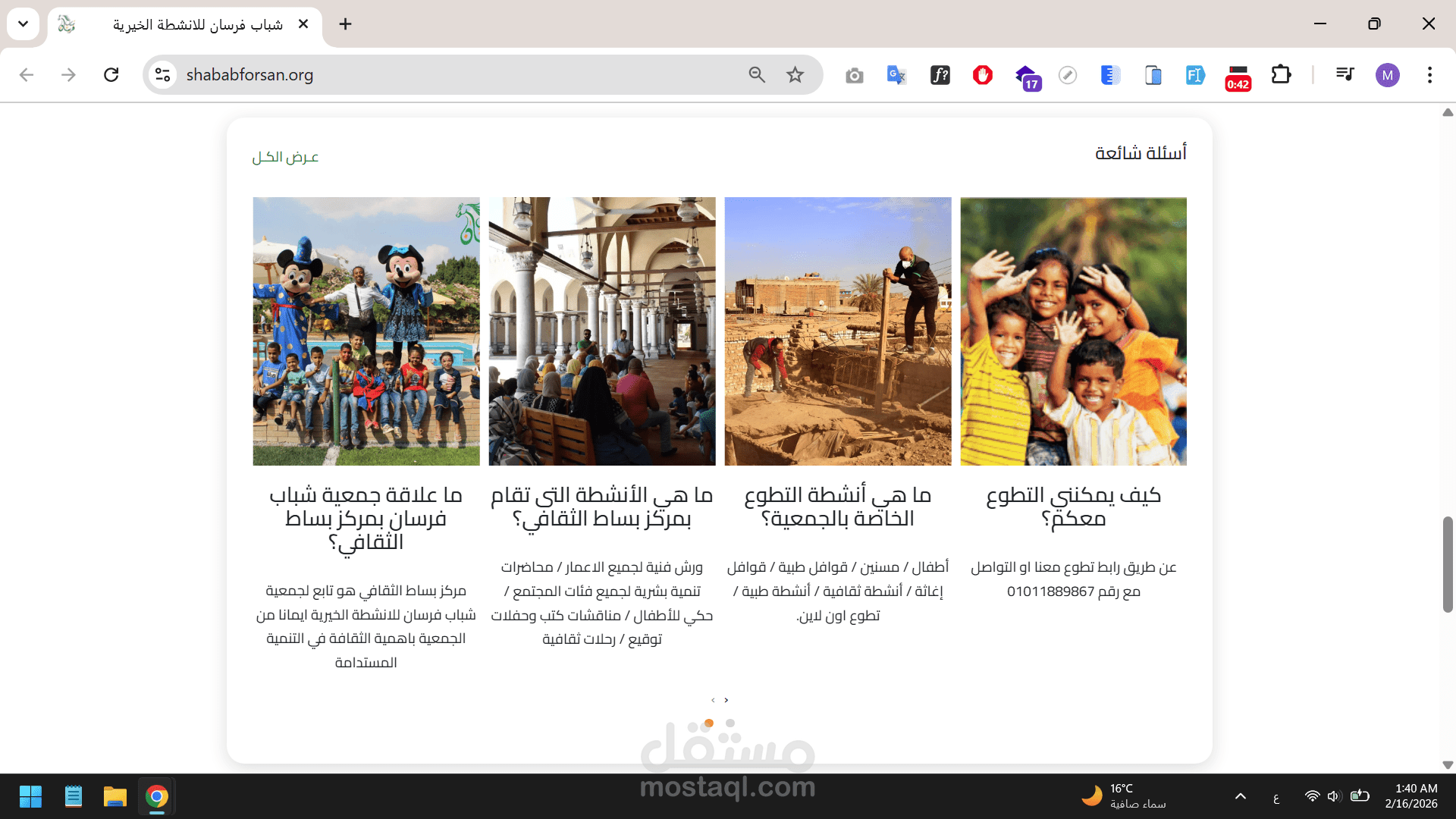This screenshot has height=819, width=1456.
Task: Open the screenshot camera extension
Action: point(854,75)
